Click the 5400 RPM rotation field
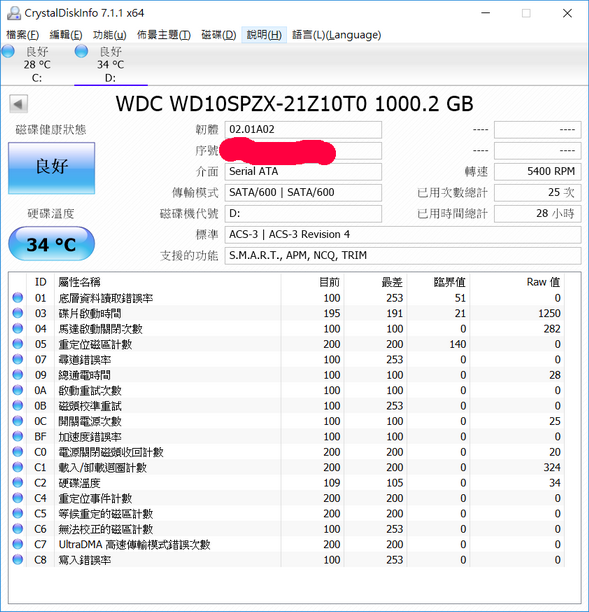 537,172
